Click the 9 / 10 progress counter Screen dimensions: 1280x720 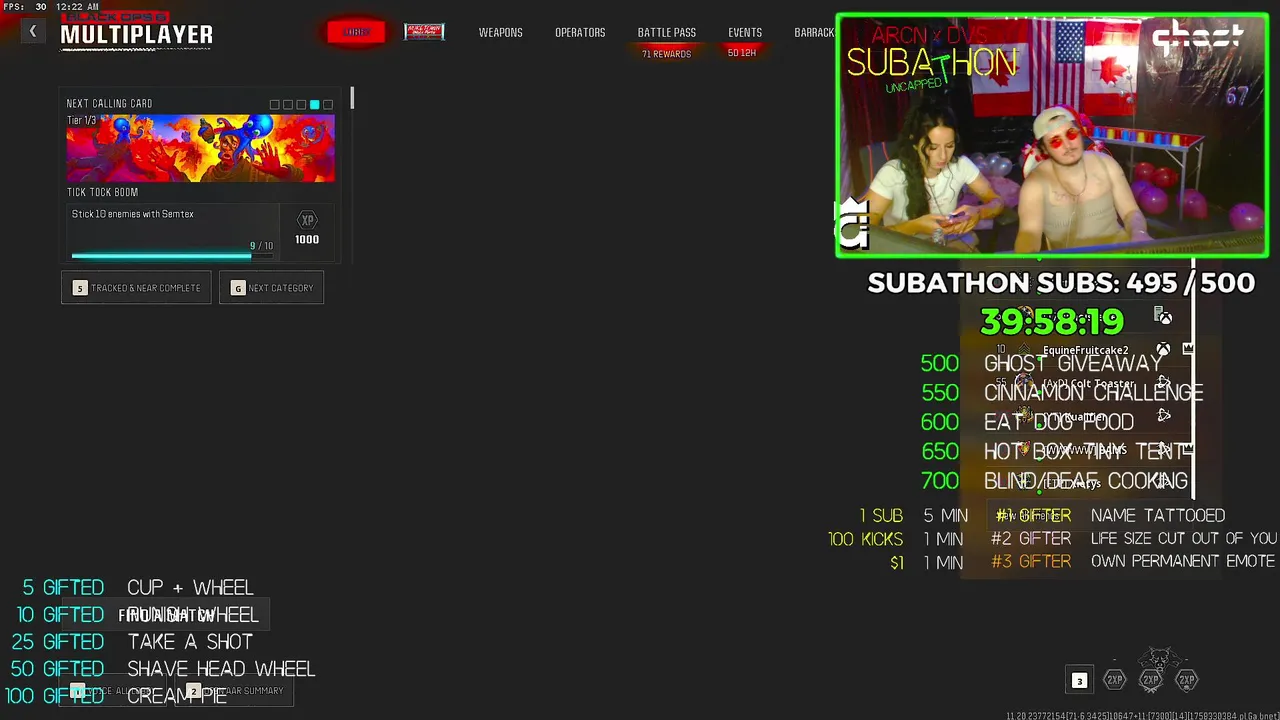coord(261,246)
